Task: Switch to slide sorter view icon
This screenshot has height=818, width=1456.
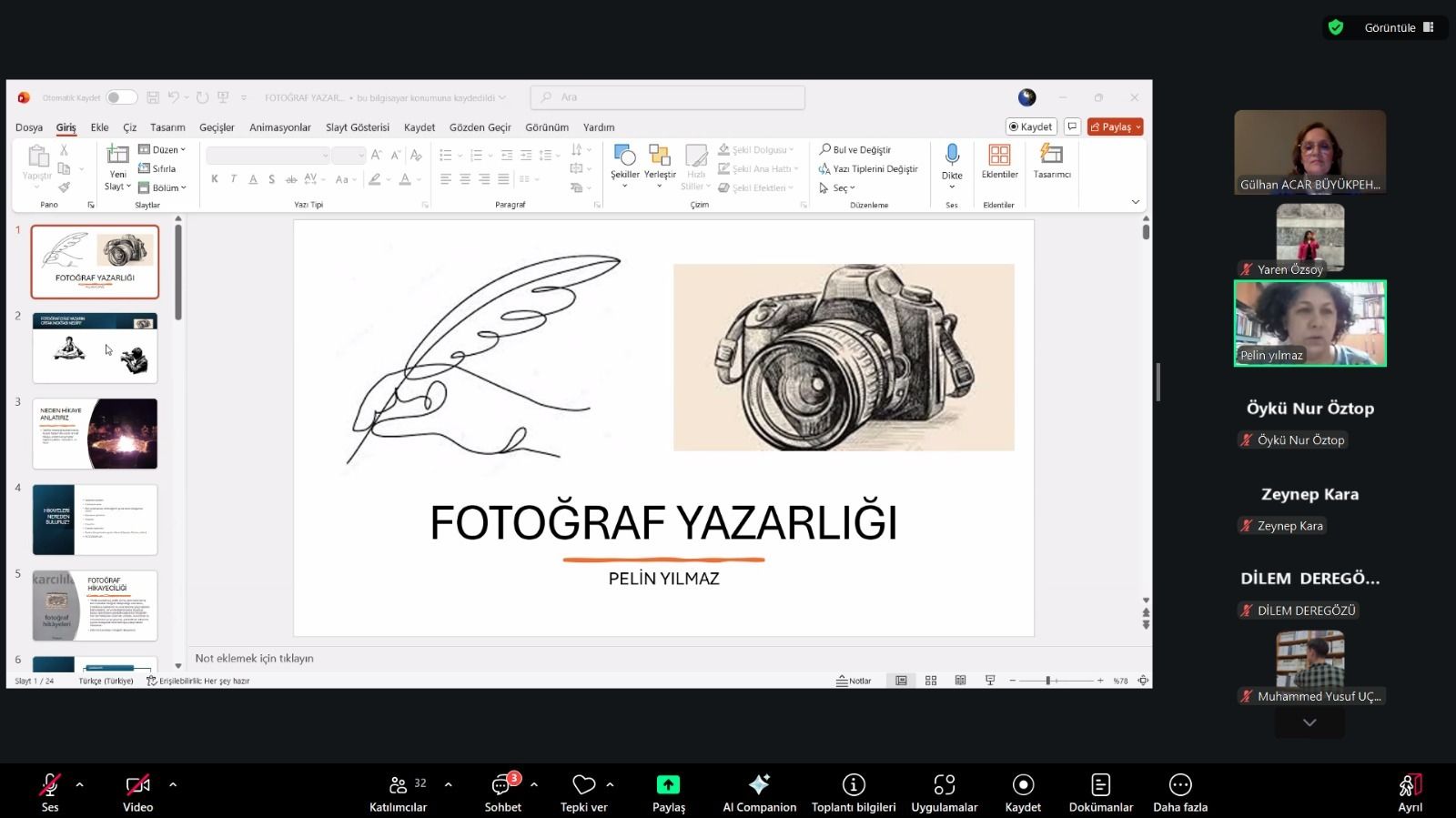Action: 931,681
